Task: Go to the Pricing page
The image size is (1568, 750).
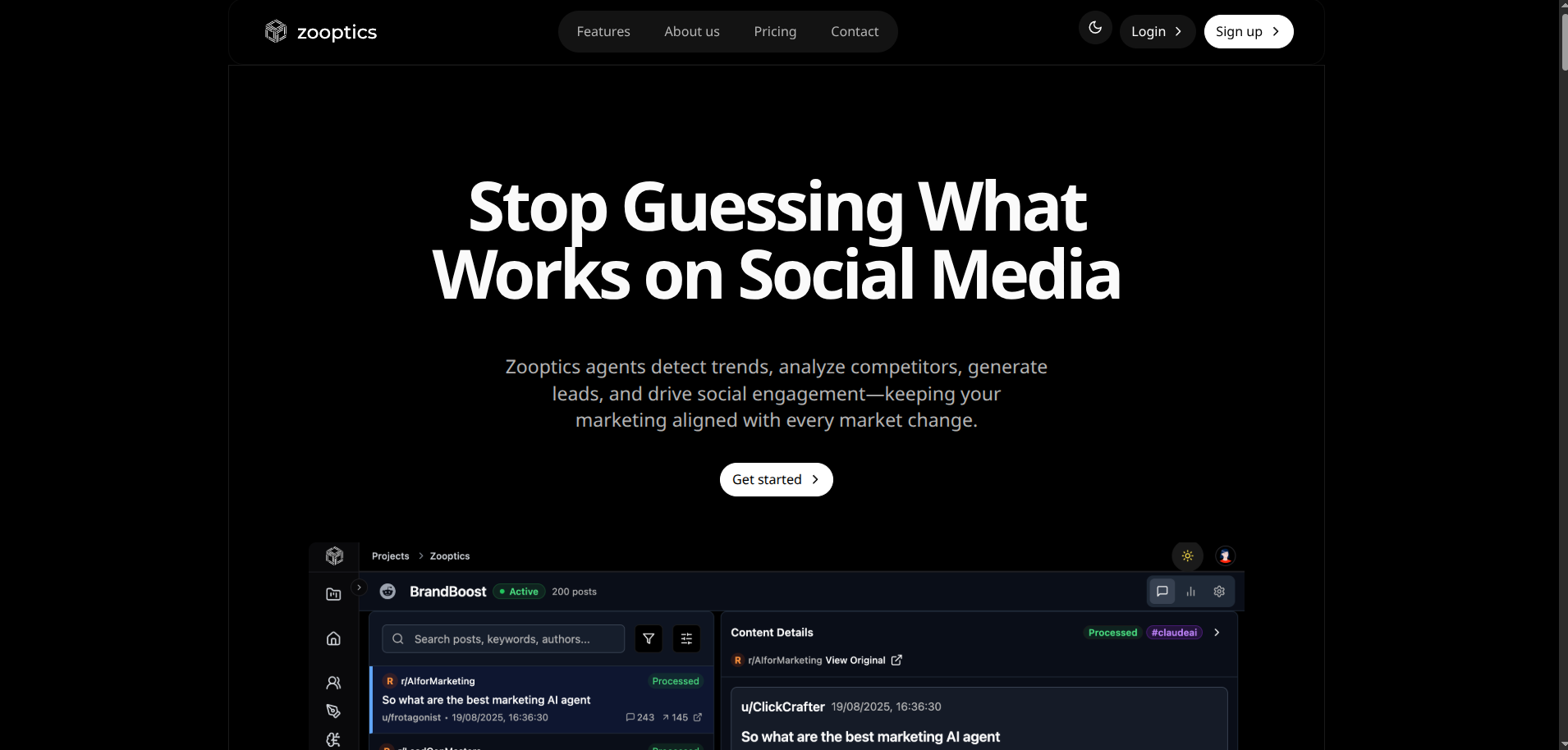Action: pos(775,31)
